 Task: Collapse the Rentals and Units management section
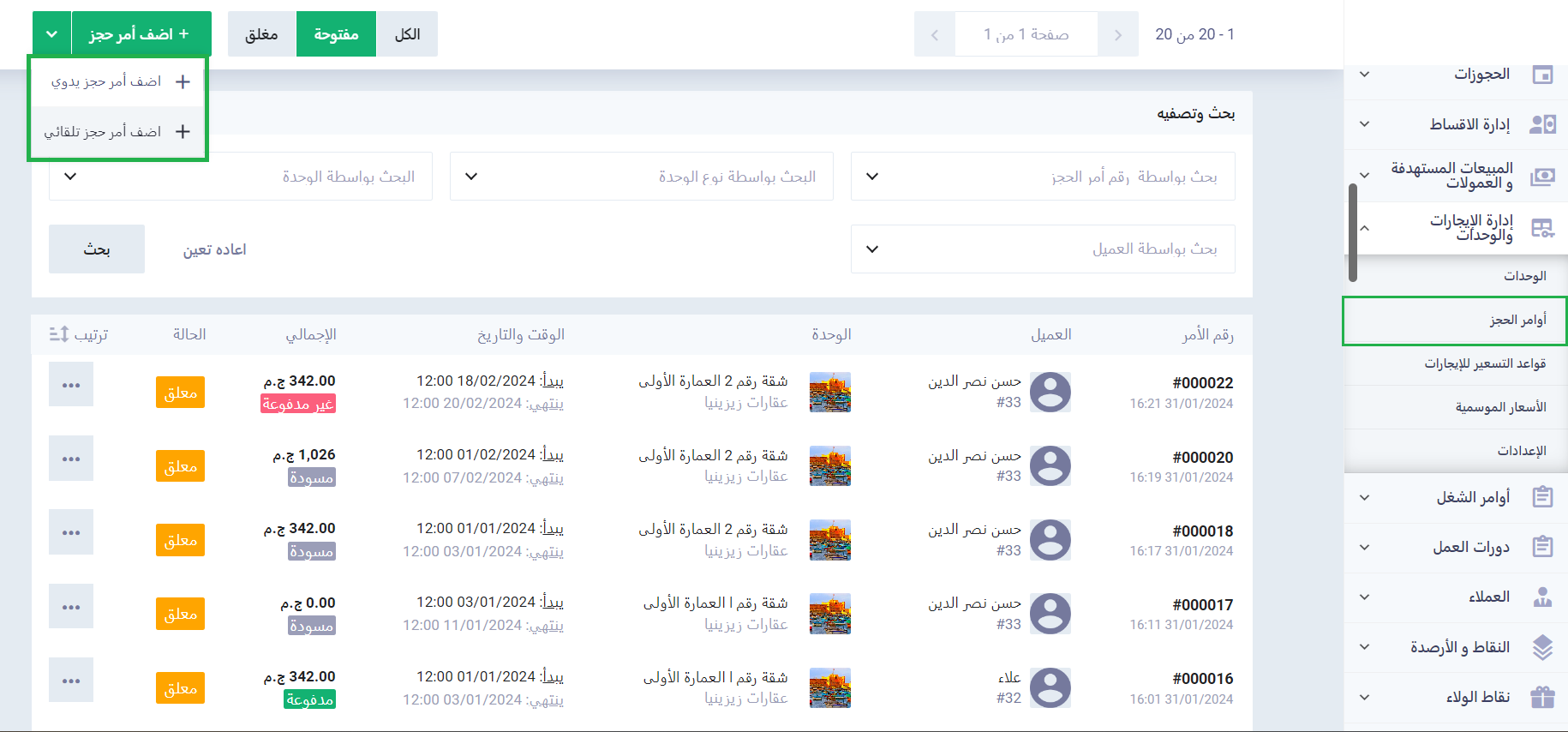tap(1365, 228)
